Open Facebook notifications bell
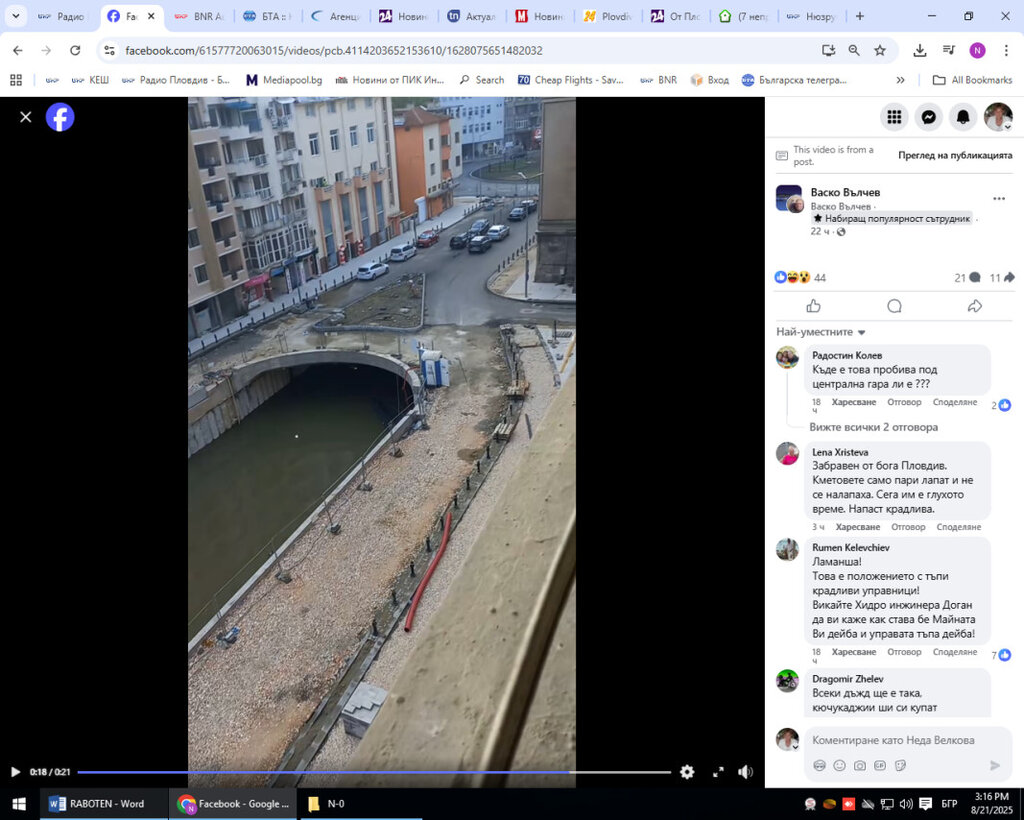The image size is (1024, 820). point(963,117)
